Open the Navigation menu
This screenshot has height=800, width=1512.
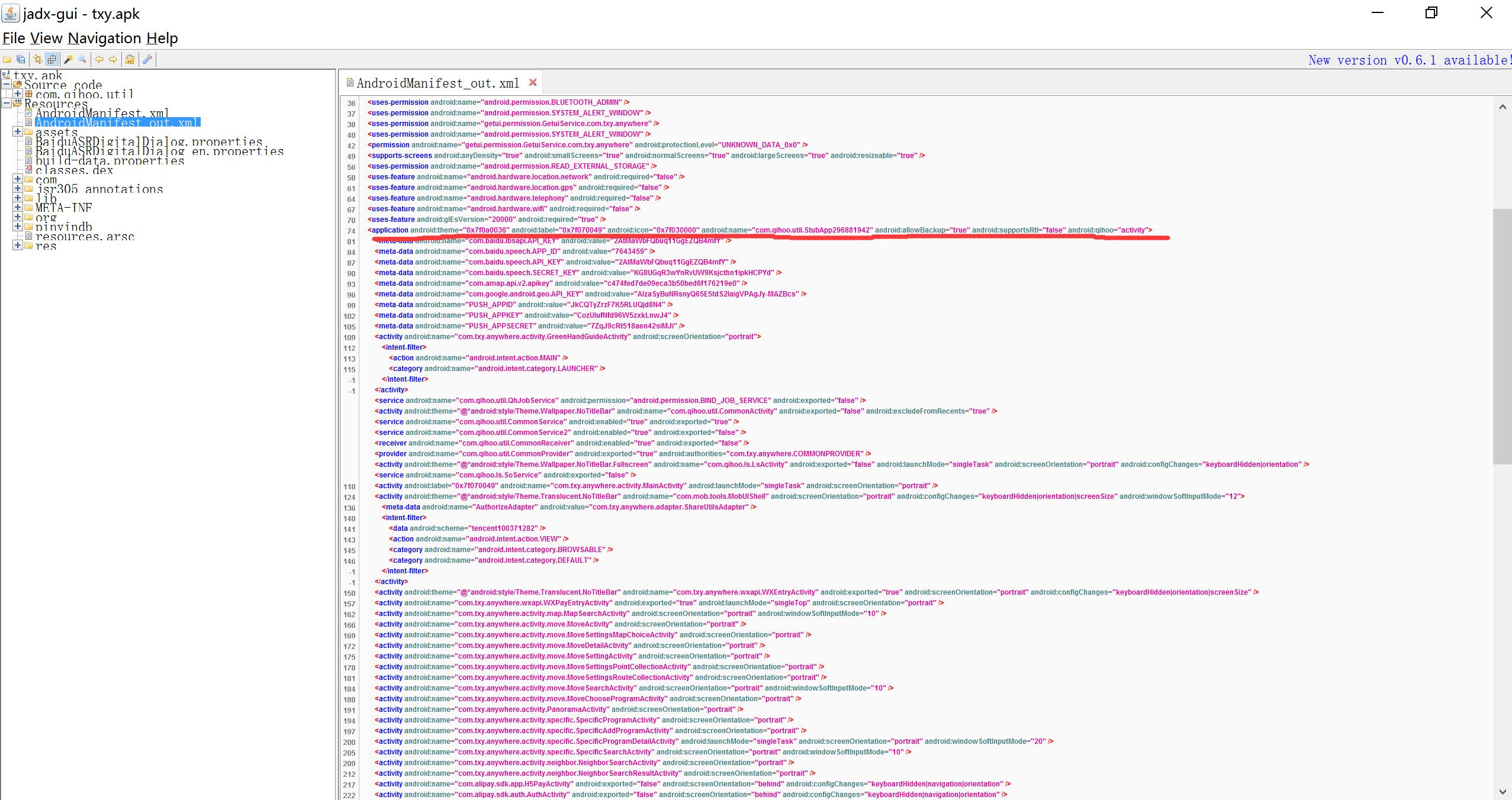click(104, 38)
